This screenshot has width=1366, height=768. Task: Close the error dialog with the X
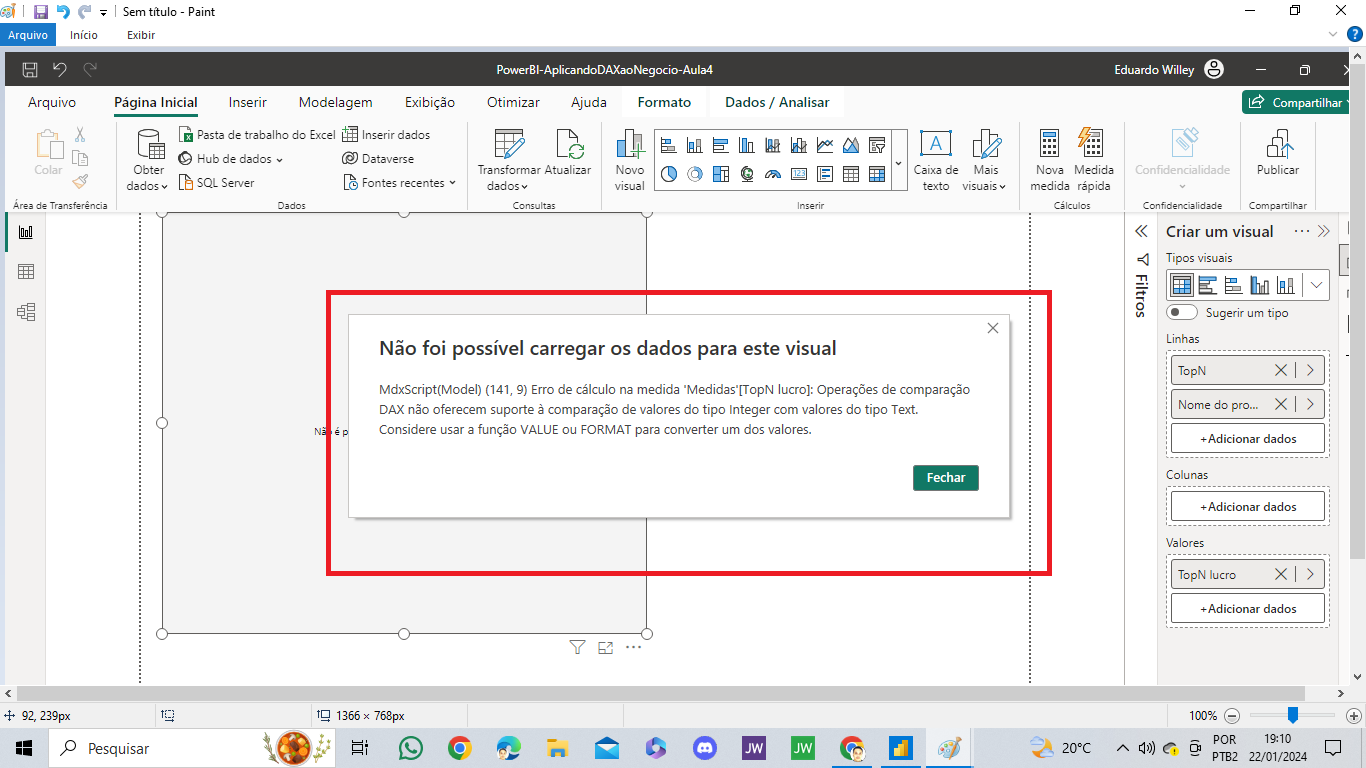point(993,328)
